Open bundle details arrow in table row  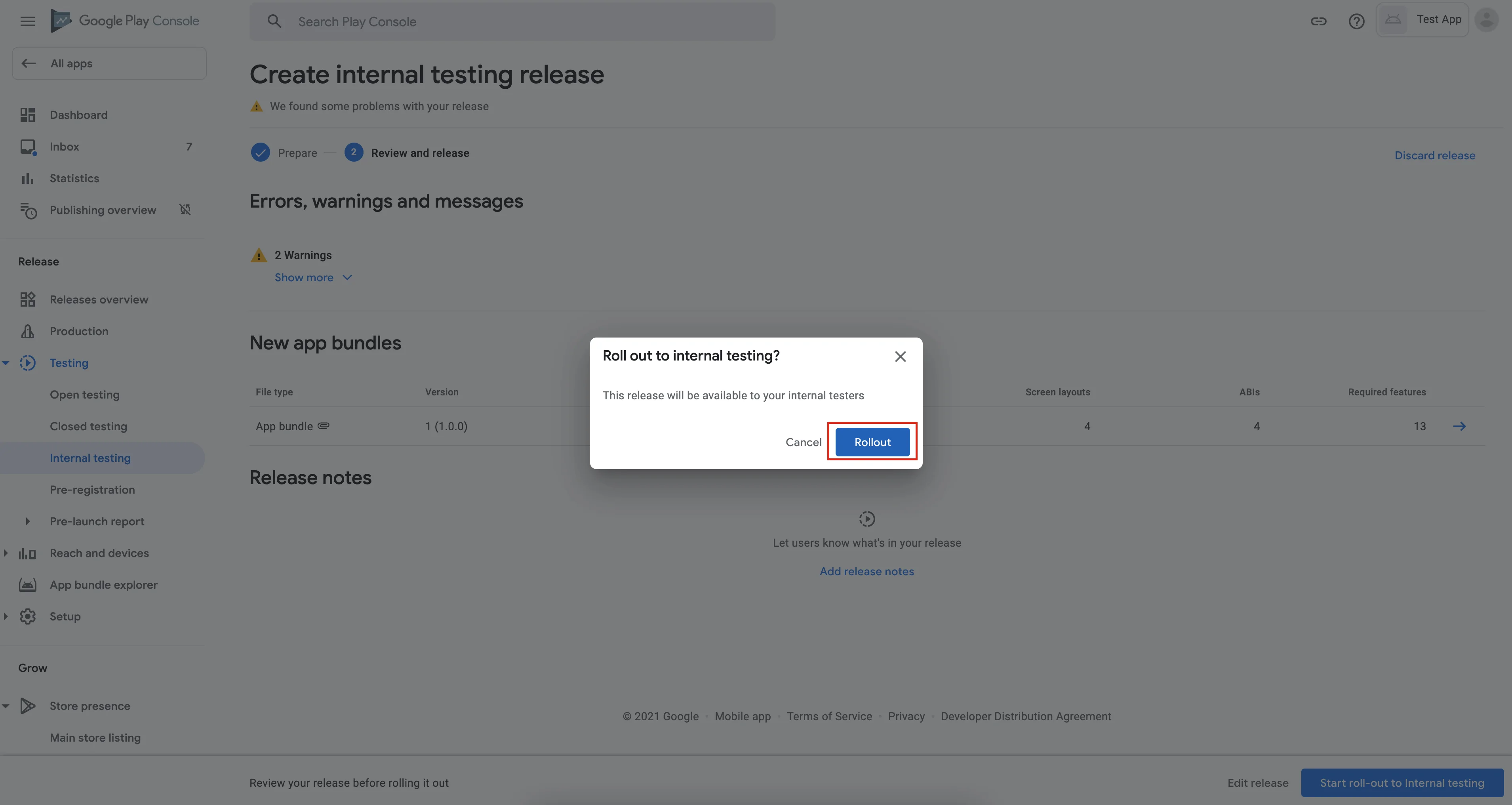(1459, 426)
